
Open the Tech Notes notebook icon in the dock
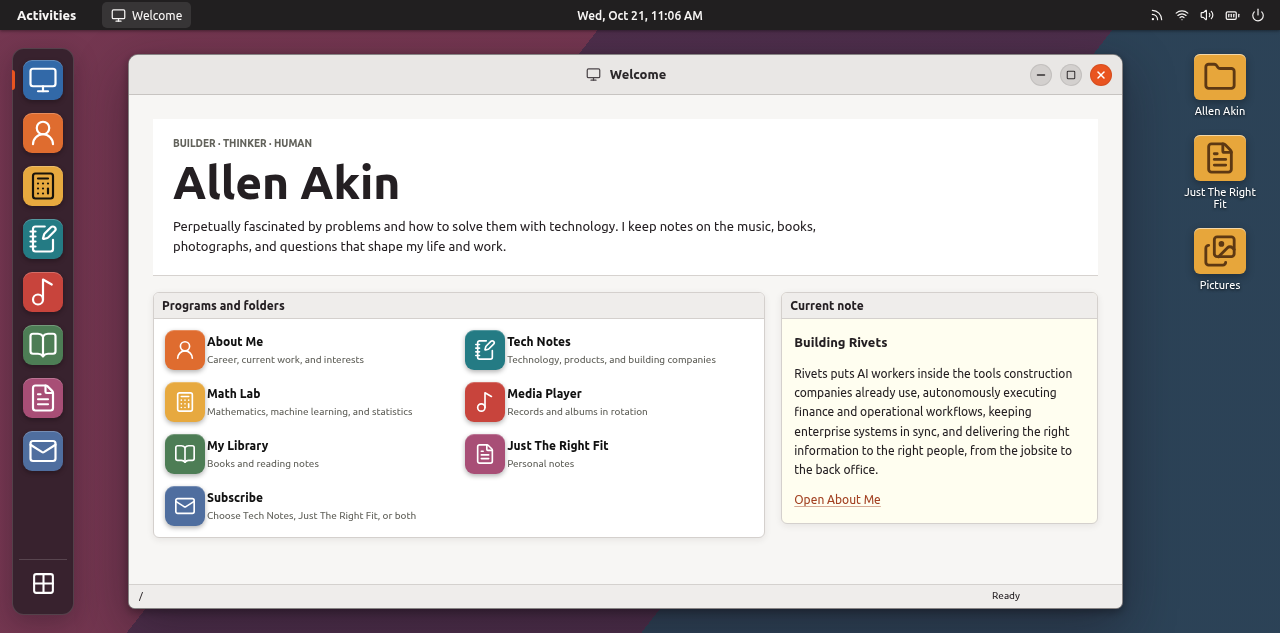click(x=43, y=239)
